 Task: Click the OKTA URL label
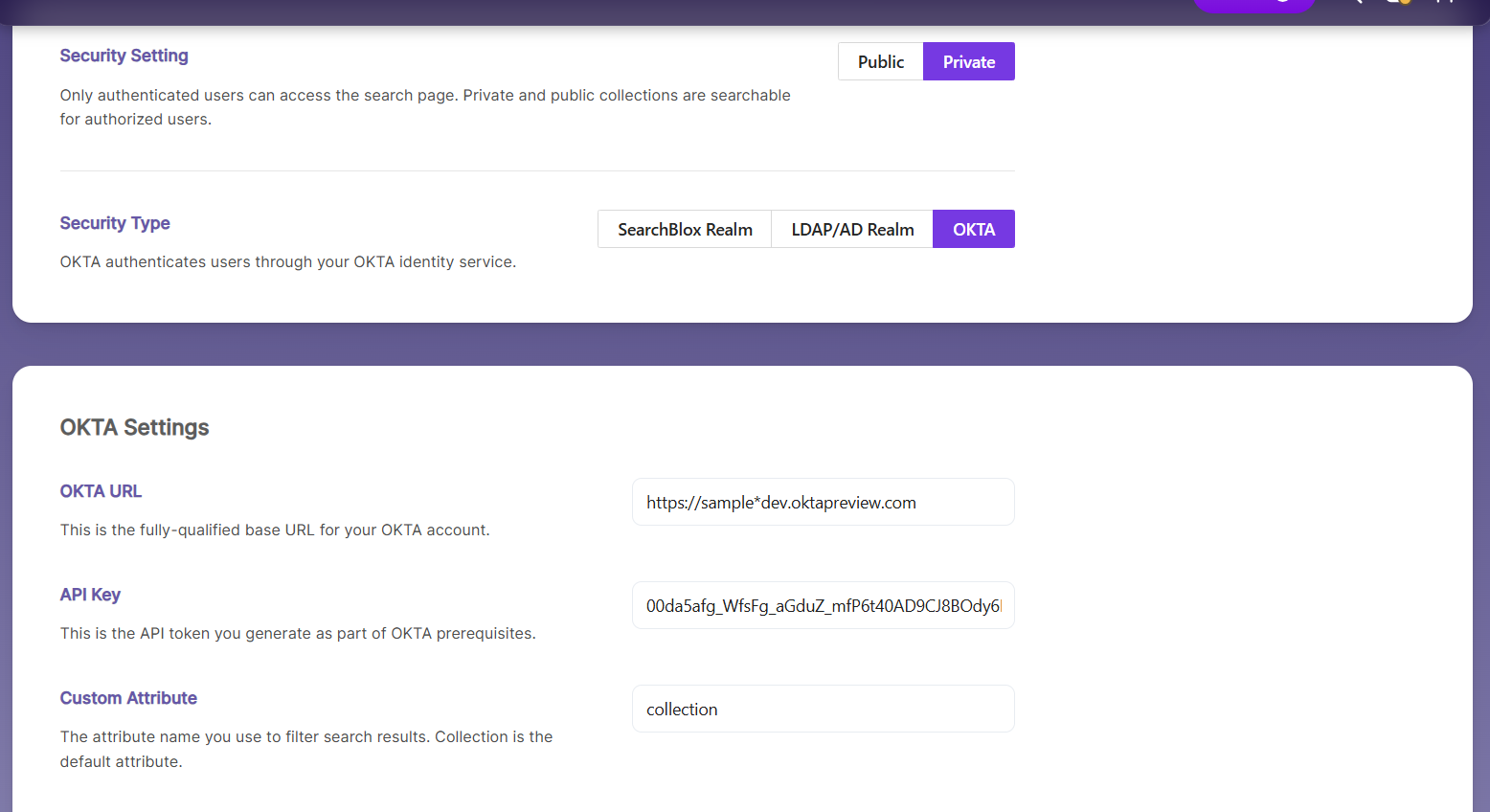pyautogui.click(x=101, y=491)
